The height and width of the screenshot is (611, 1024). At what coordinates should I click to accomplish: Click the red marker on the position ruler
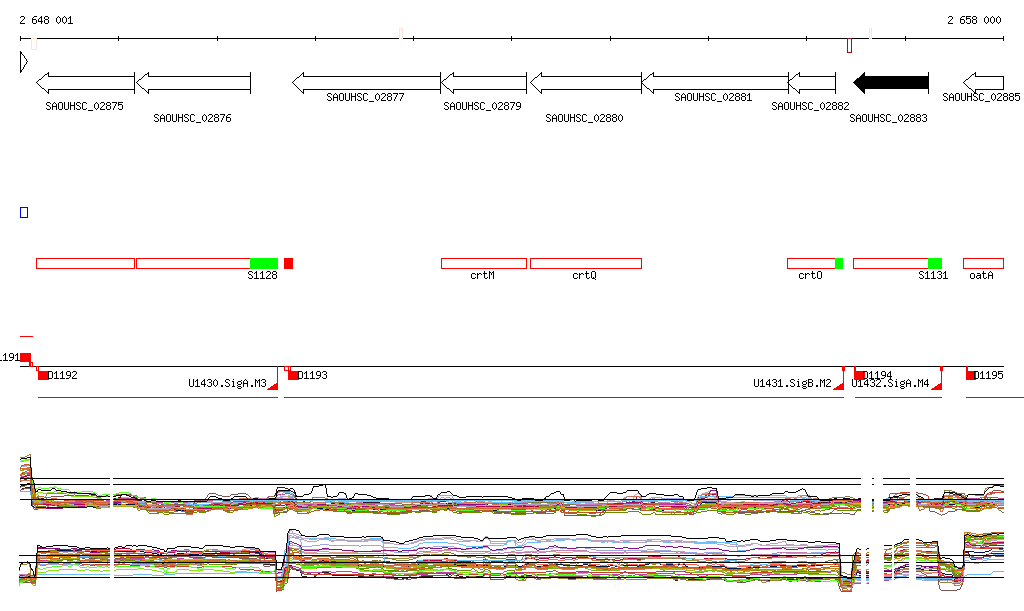[849, 45]
